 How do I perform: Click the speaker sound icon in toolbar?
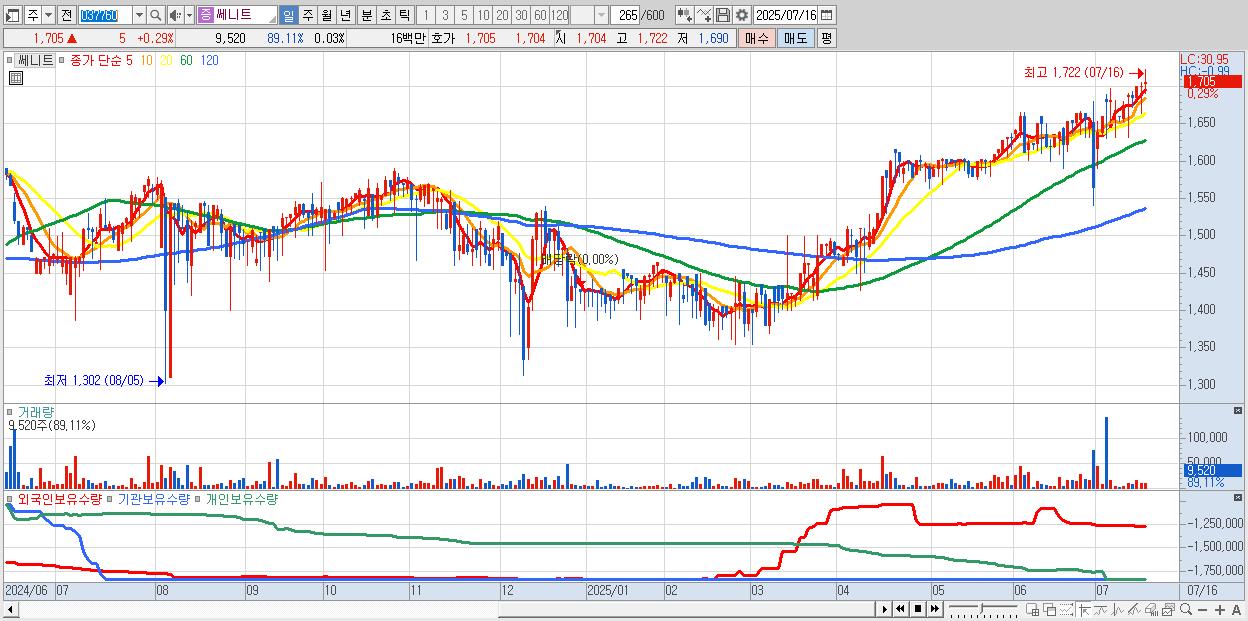(175, 15)
